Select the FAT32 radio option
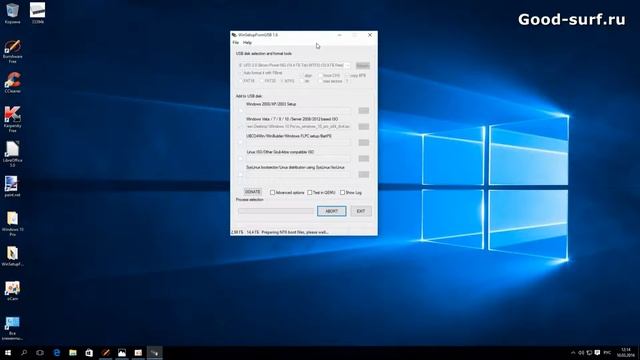Image resolution: width=640 pixels, height=360 pixels. pos(262,81)
